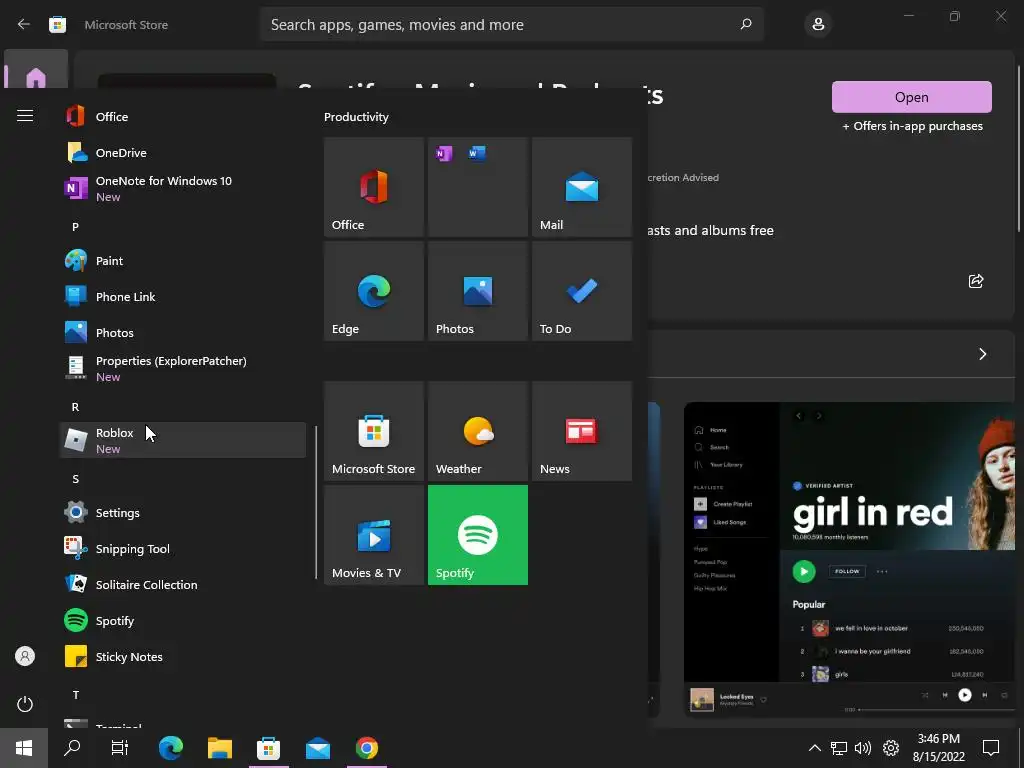Share the Spotify Store page
The width and height of the screenshot is (1024, 768).
pyautogui.click(x=976, y=281)
